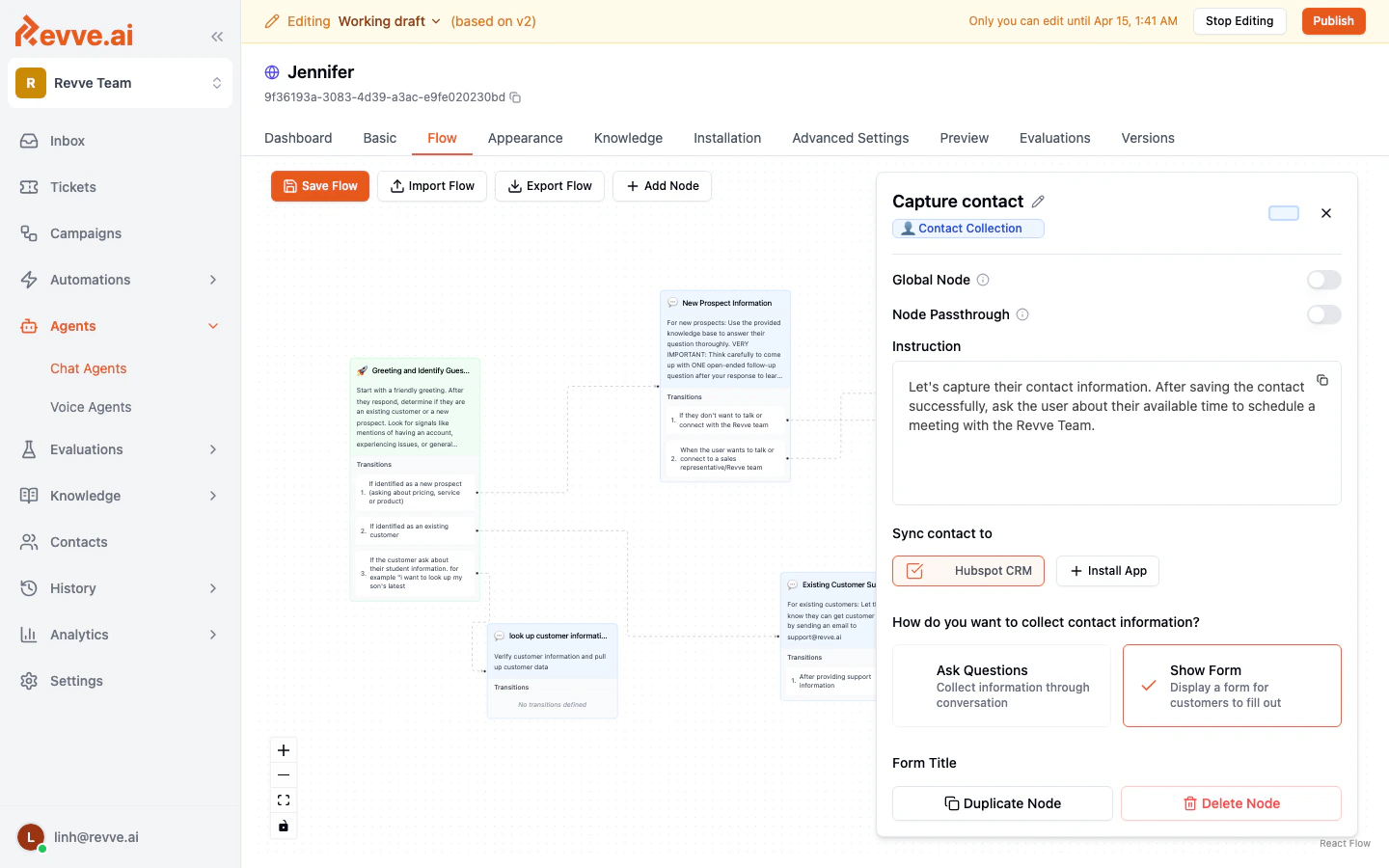Edit the Capture contact node name
The width and height of the screenshot is (1389, 868).
click(1038, 202)
